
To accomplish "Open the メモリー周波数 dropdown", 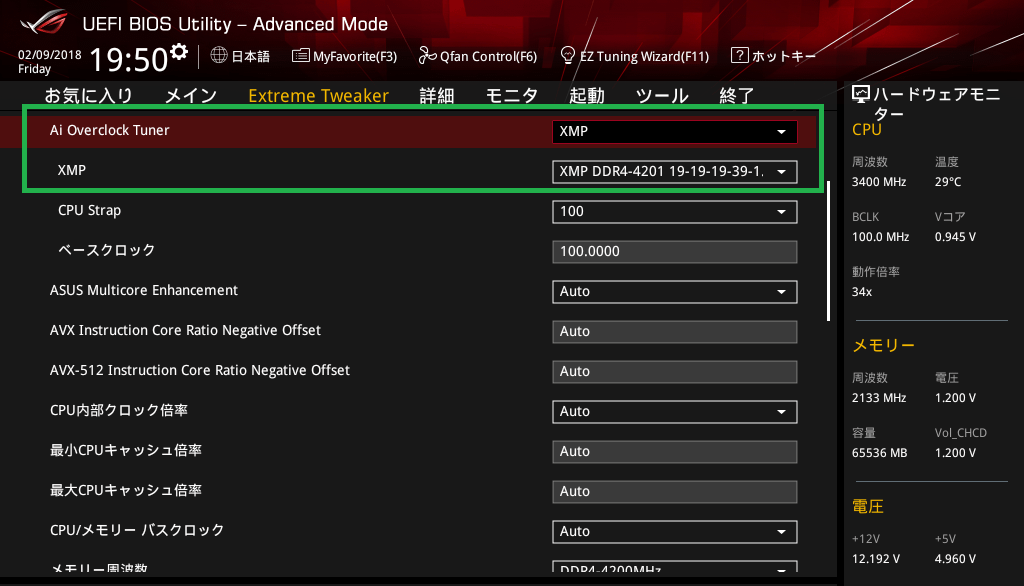I will (x=675, y=567).
